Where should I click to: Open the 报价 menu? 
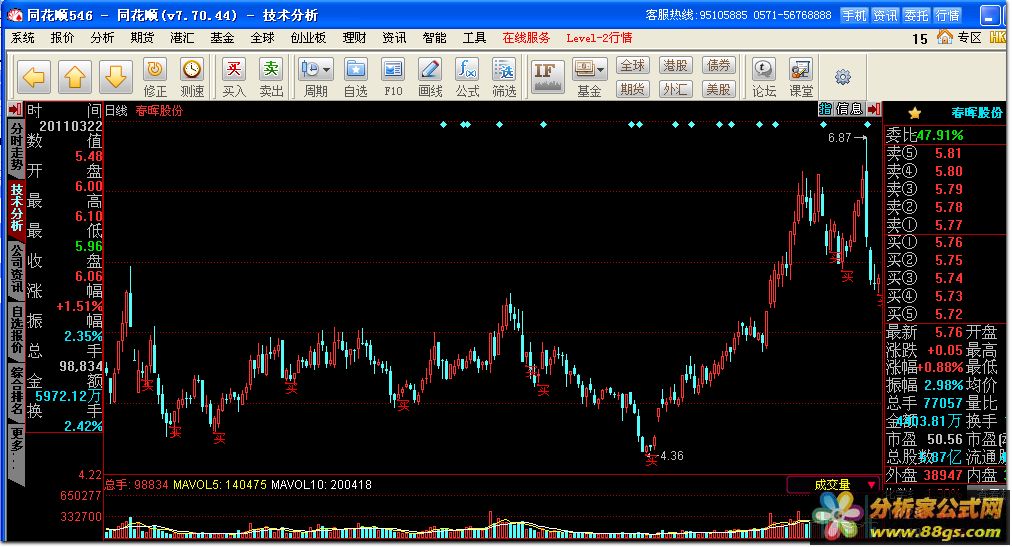click(x=63, y=38)
